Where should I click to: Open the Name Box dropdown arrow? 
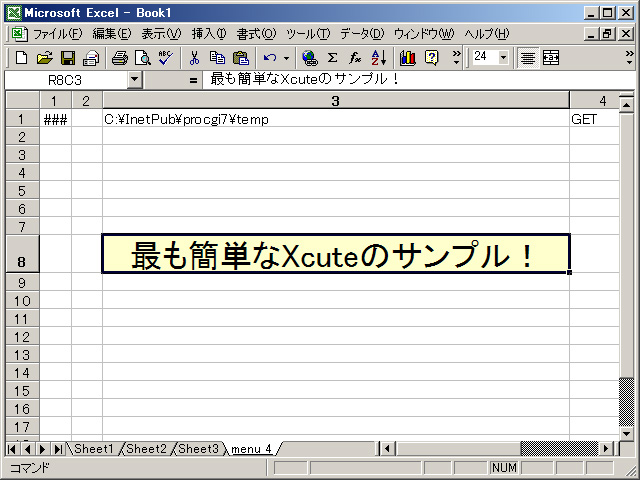pos(134,80)
